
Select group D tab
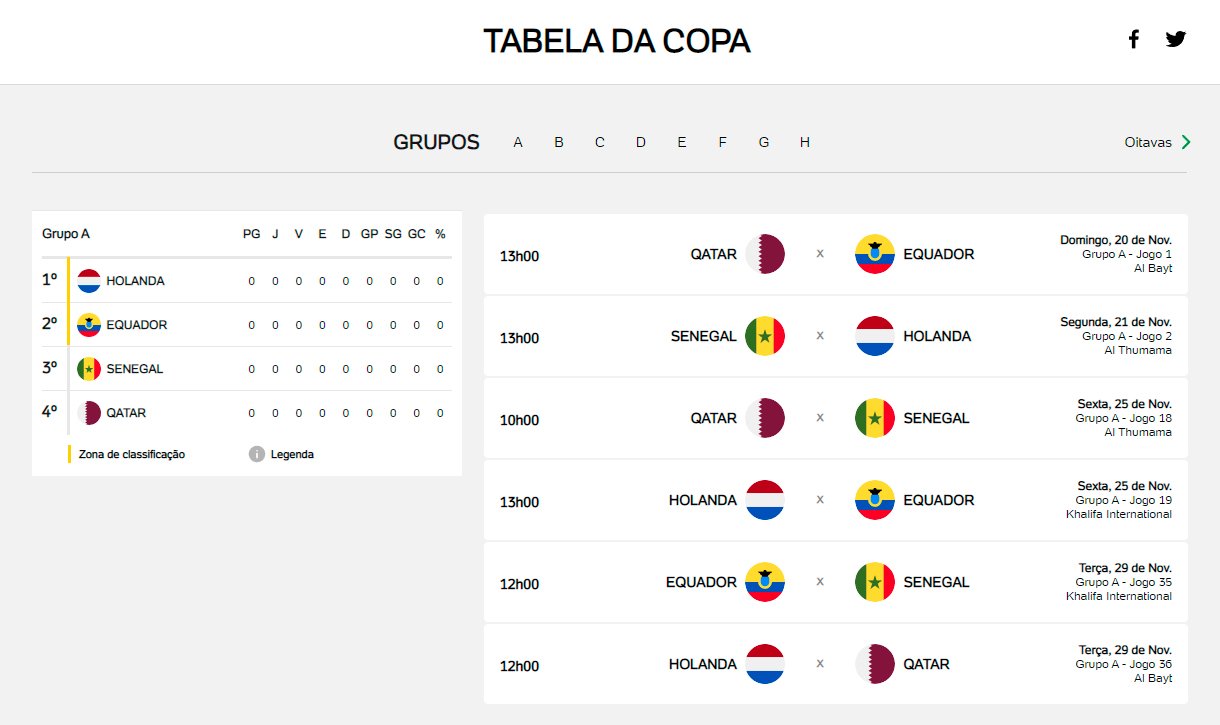pos(641,142)
